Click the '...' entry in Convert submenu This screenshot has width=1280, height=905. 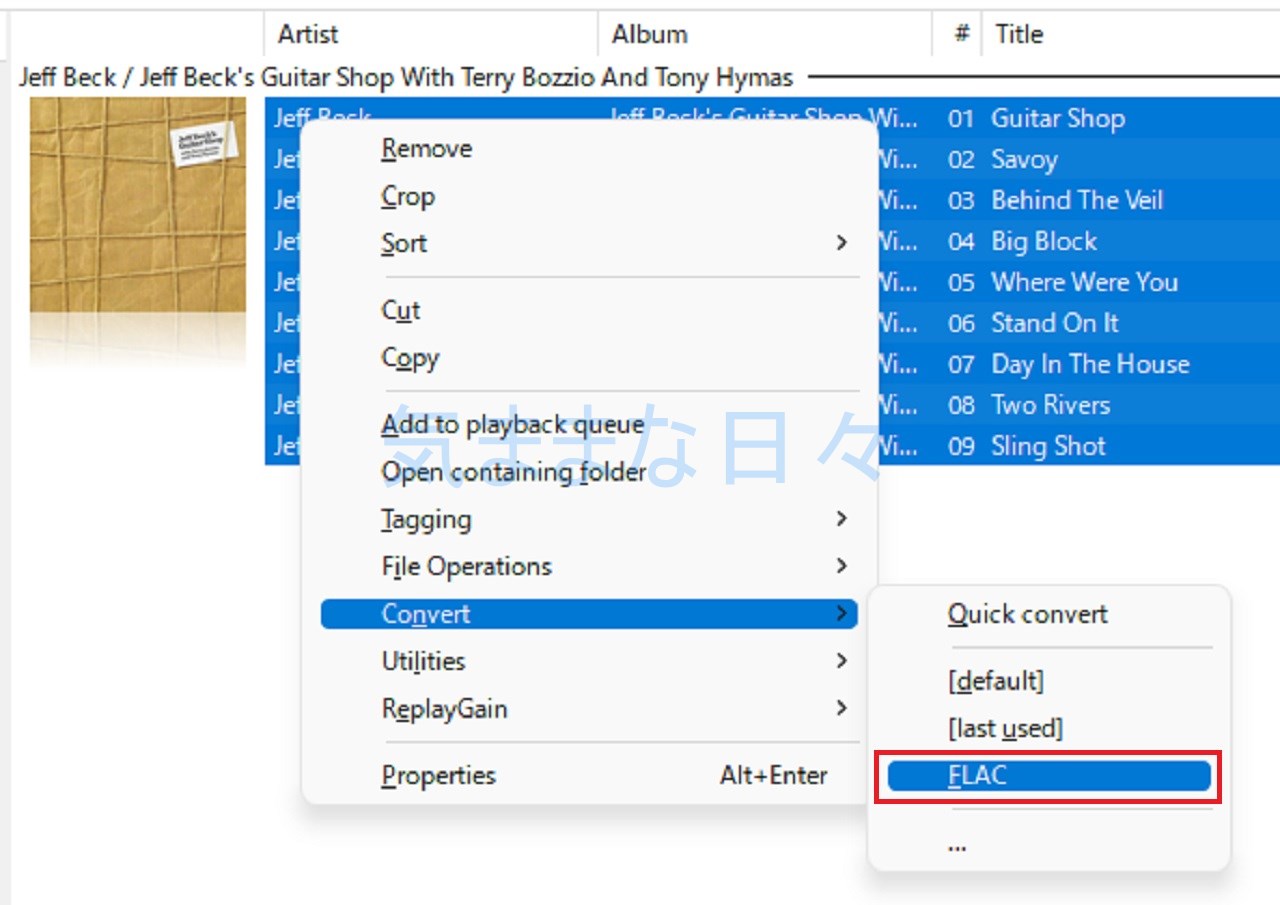click(x=1049, y=844)
